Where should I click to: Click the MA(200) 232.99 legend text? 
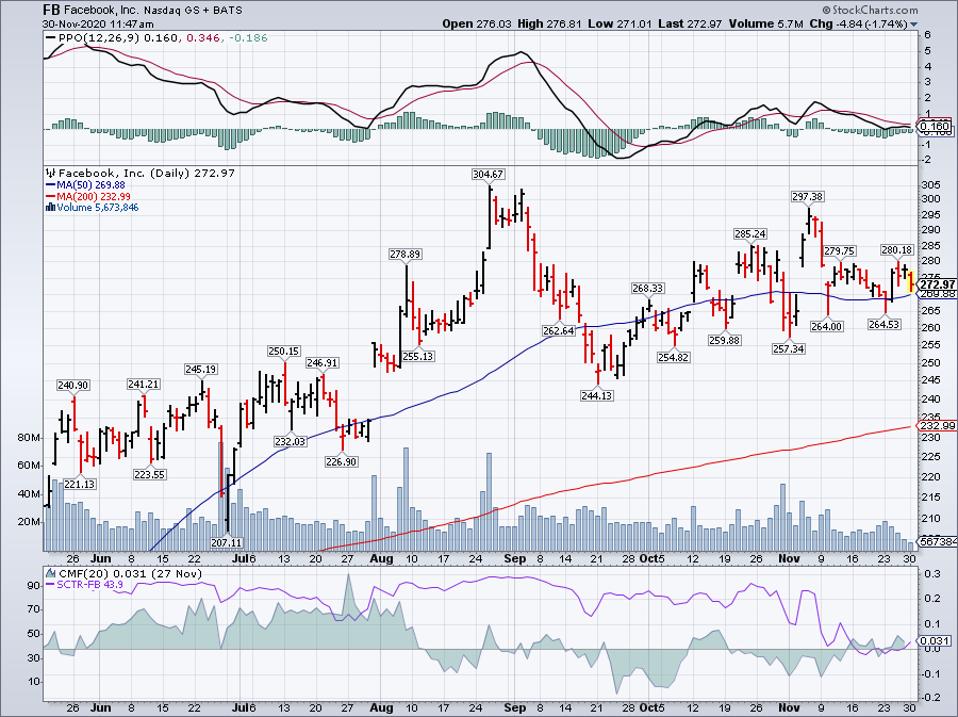pyautogui.click(x=93, y=197)
